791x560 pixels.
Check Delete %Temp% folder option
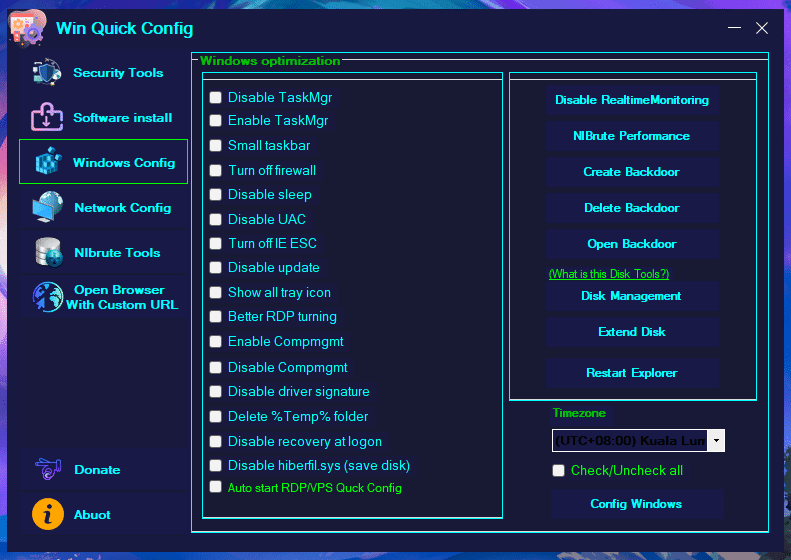215,416
